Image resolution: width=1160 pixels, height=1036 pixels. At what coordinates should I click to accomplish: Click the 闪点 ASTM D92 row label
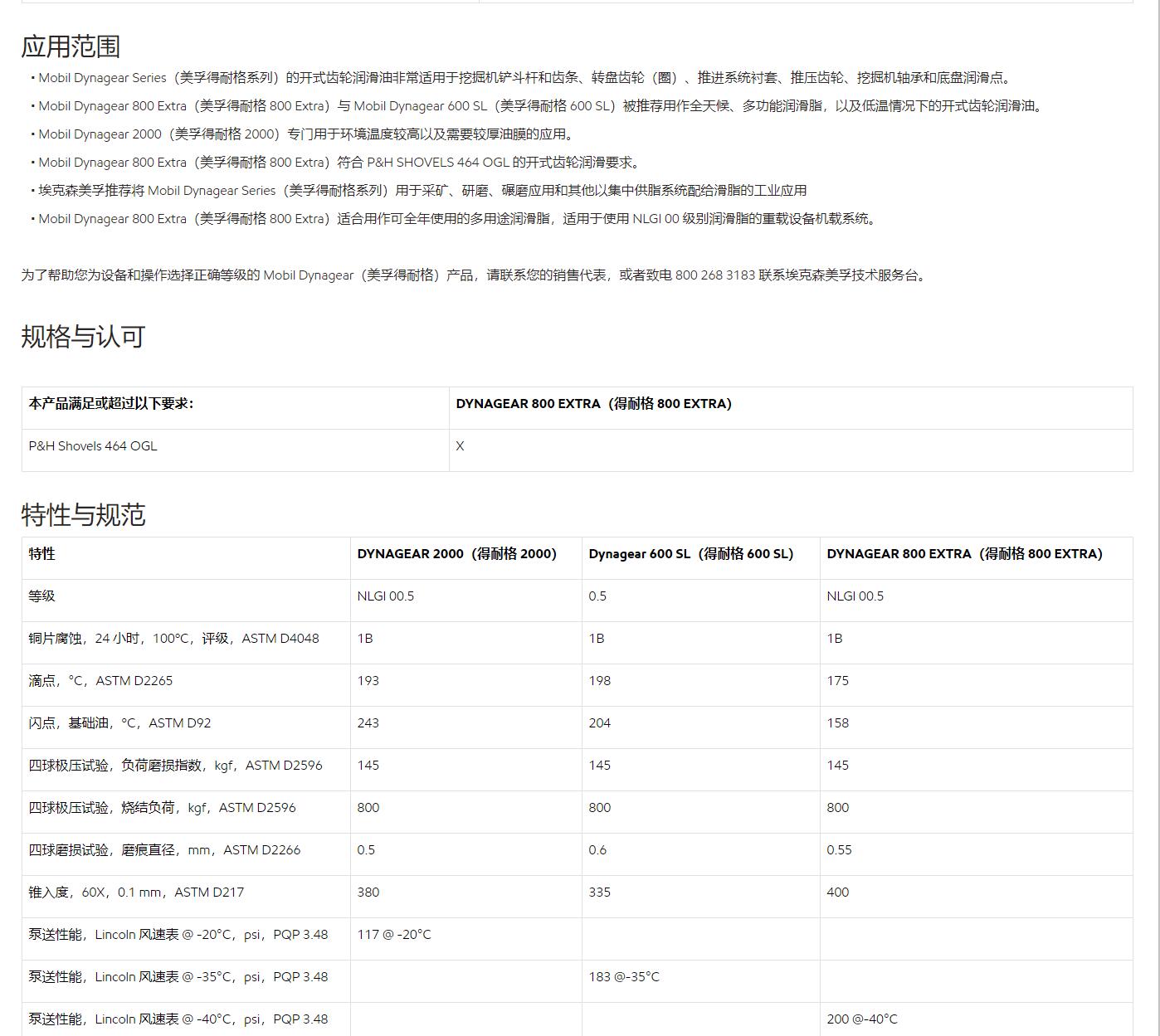pos(119,723)
